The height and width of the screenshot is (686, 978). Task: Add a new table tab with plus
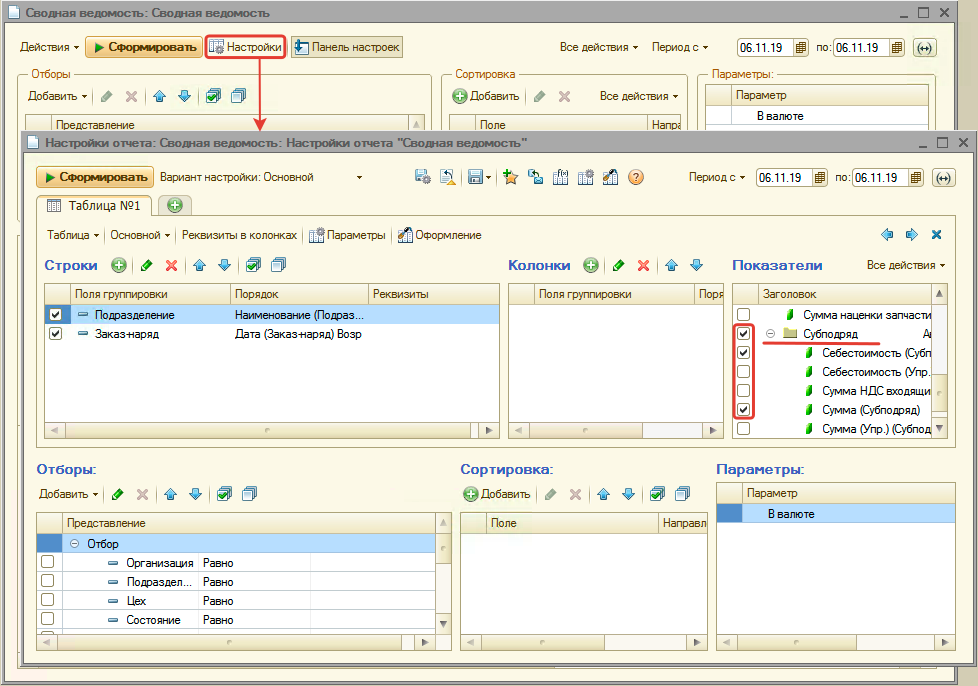(x=175, y=205)
